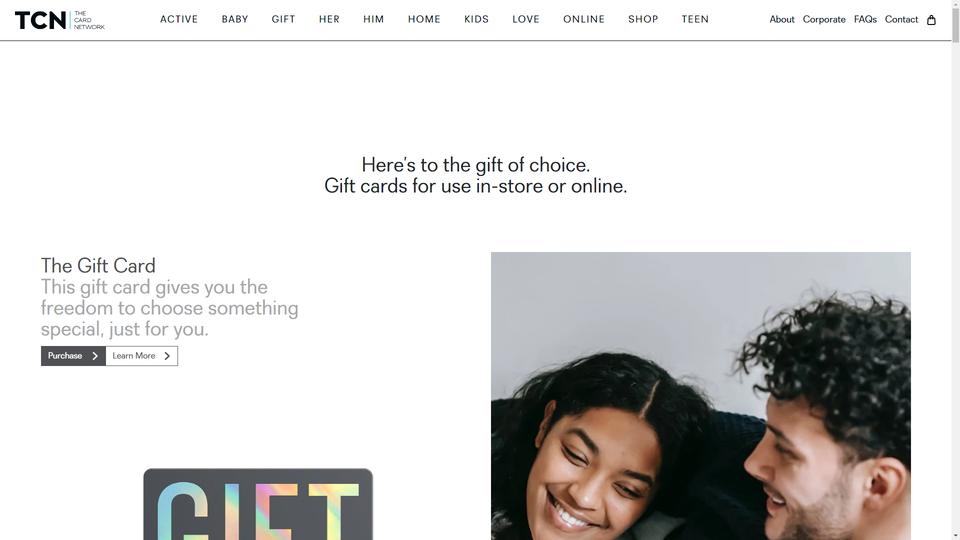Select GIFT in the top navigation

tap(283, 20)
